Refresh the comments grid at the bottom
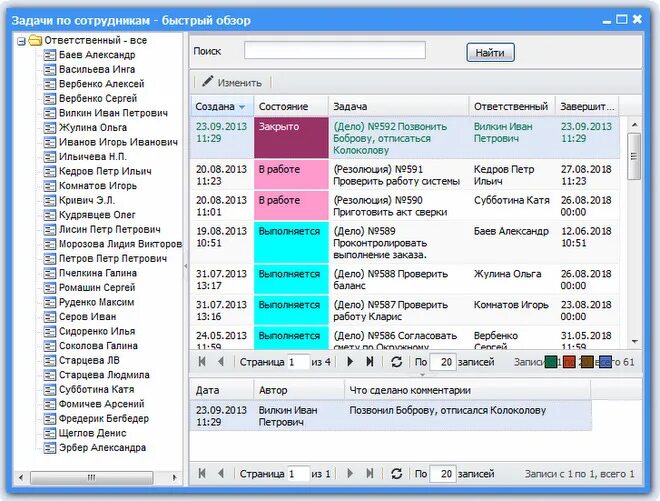 pos(396,474)
